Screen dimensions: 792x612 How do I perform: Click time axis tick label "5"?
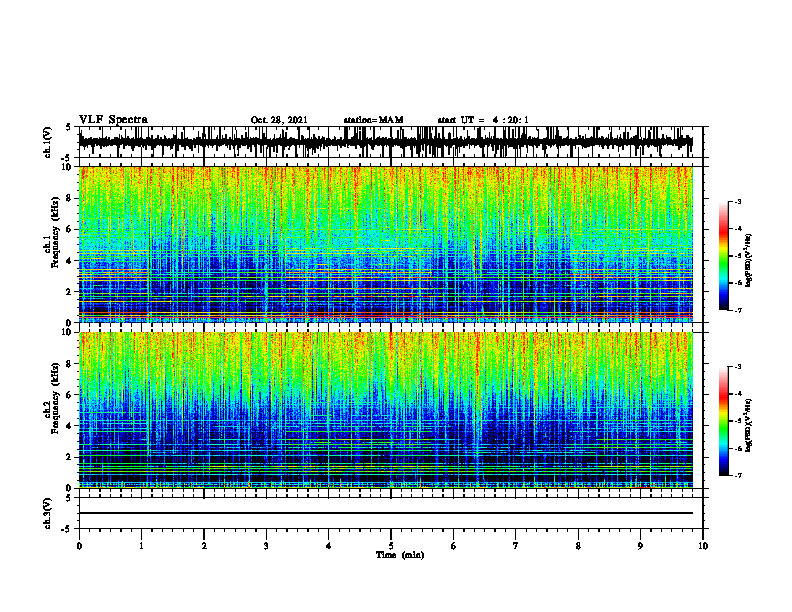tap(391, 546)
